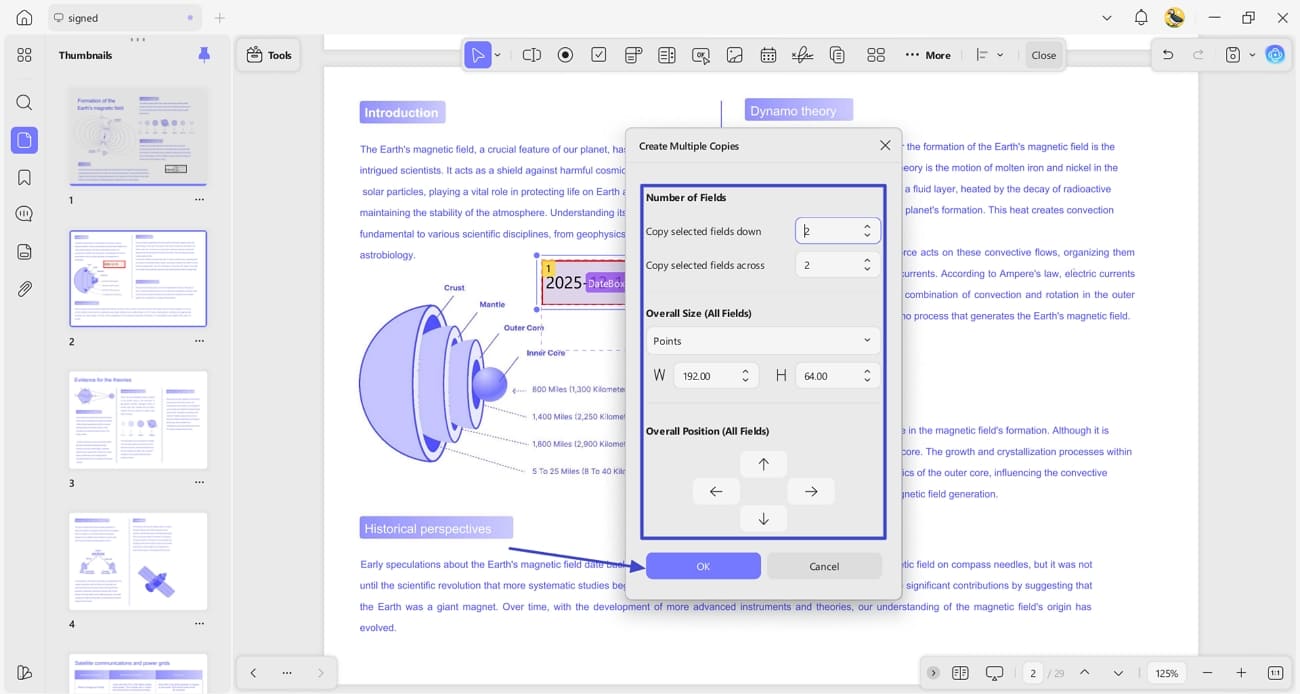Screen dimensions: 1300x694
Task: Move all fields down with arrow
Action: coord(763,518)
